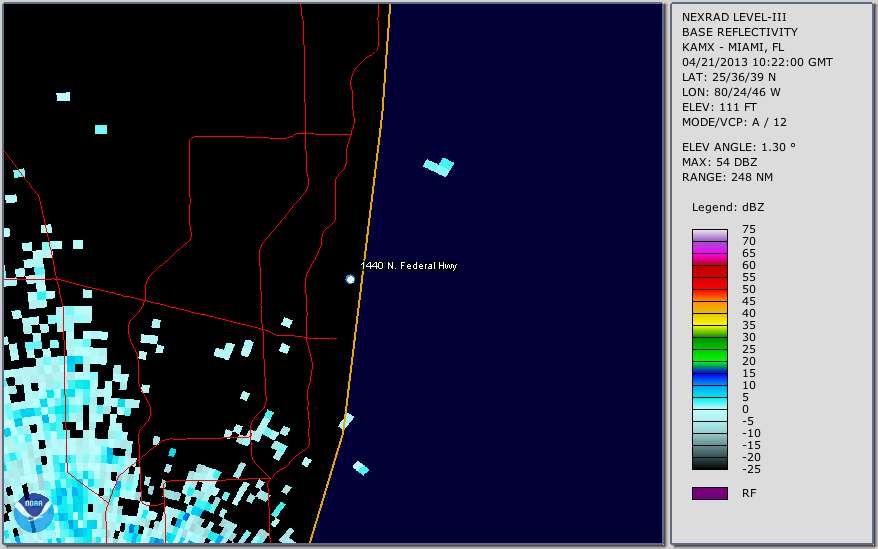Image resolution: width=878 pixels, height=549 pixels.
Task: Select the 'MAX: 54 DBZ' text
Action: click(x=720, y=162)
